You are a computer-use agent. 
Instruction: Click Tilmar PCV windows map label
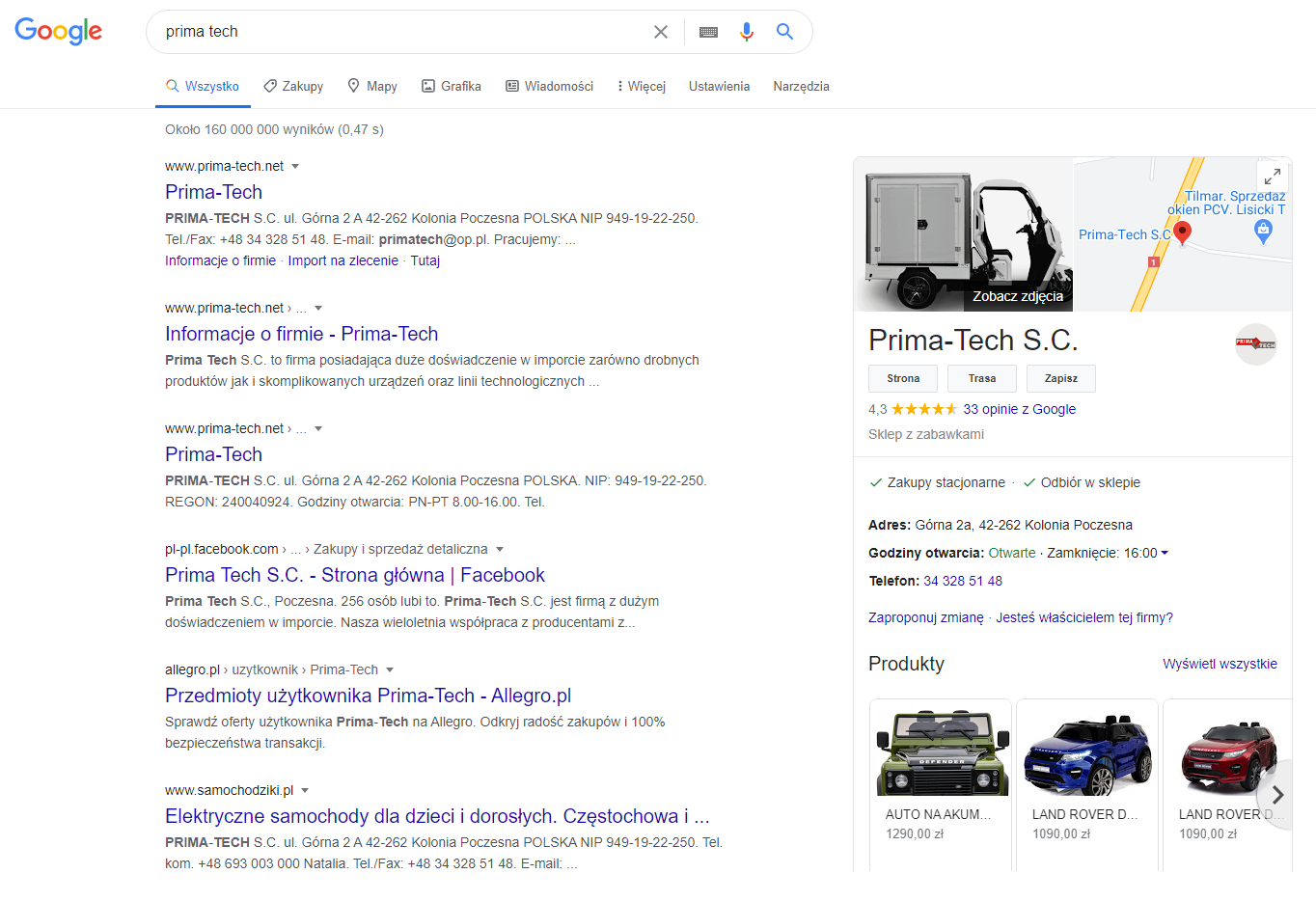1226,203
